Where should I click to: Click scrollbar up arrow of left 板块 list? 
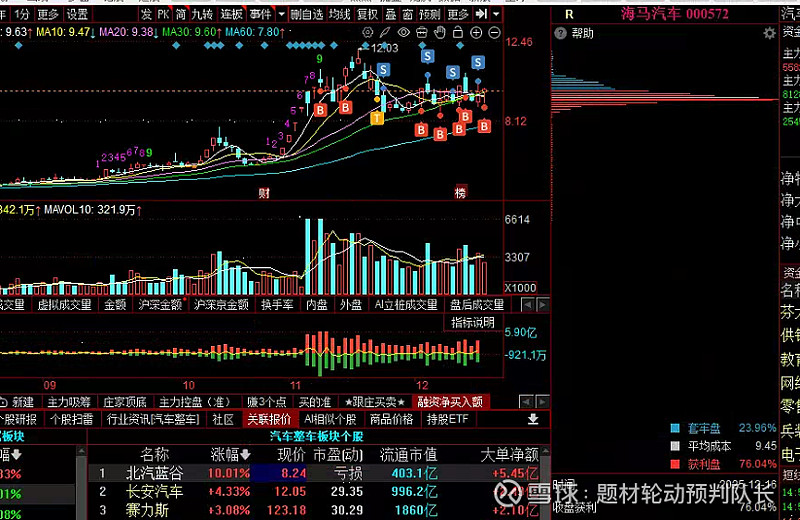pyautogui.click(x=81, y=451)
